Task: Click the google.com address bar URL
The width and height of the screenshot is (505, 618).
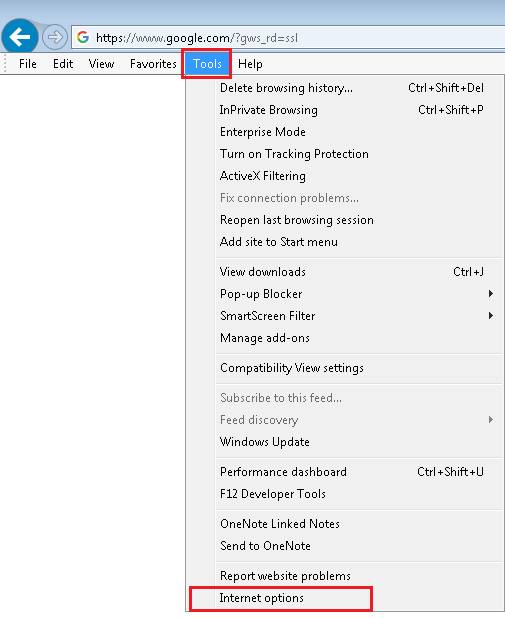Action: 197,38
